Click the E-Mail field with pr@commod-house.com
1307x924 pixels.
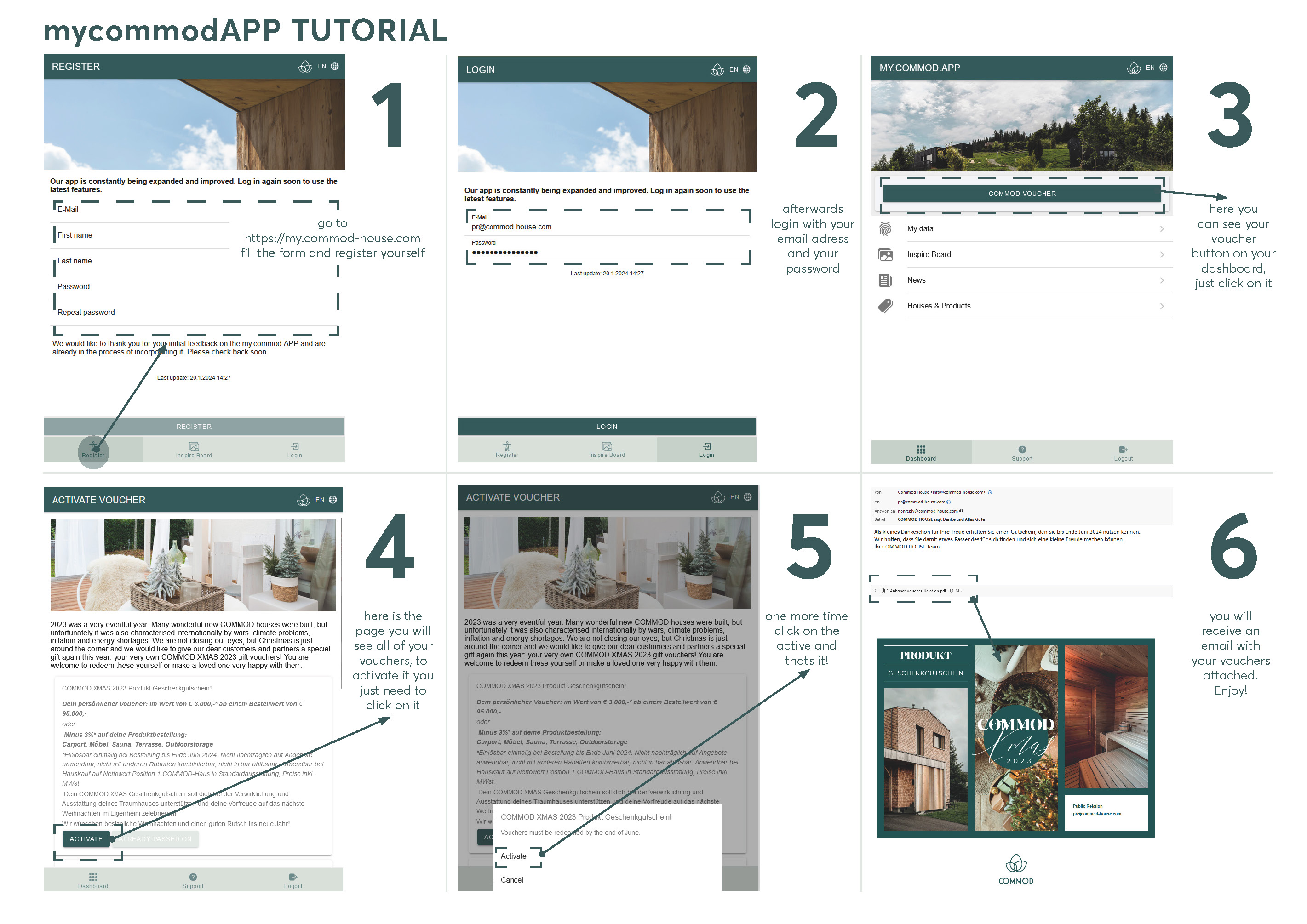(x=608, y=223)
